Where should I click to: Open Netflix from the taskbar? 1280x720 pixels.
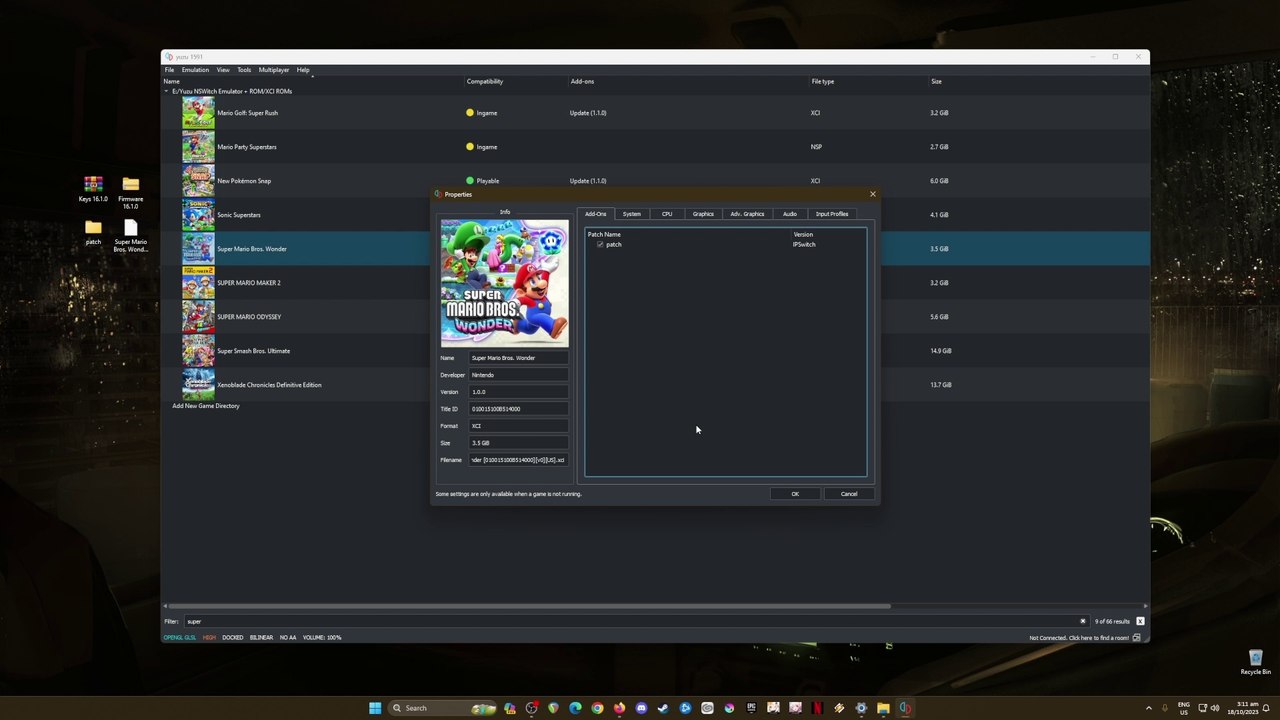817,708
